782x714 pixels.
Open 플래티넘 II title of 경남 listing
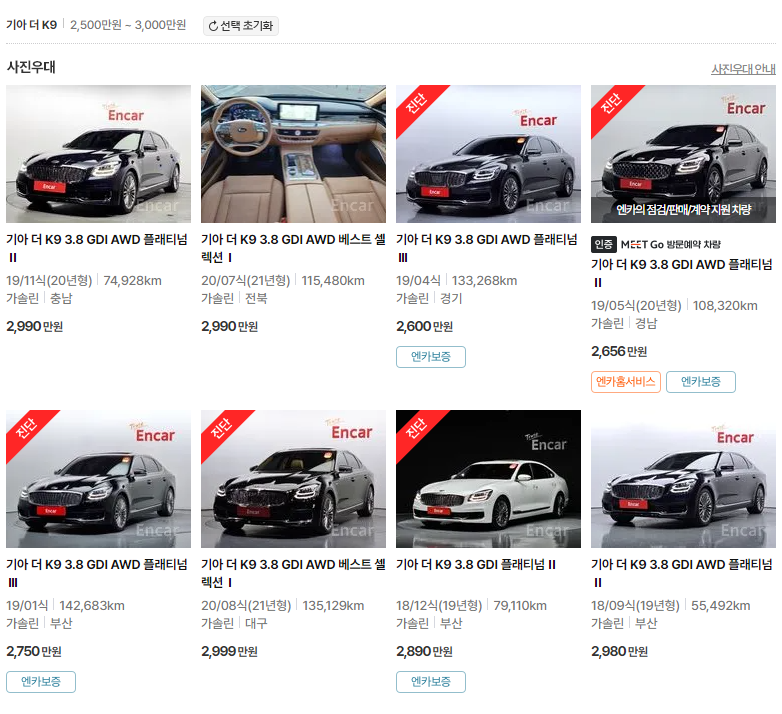click(x=682, y=273)
